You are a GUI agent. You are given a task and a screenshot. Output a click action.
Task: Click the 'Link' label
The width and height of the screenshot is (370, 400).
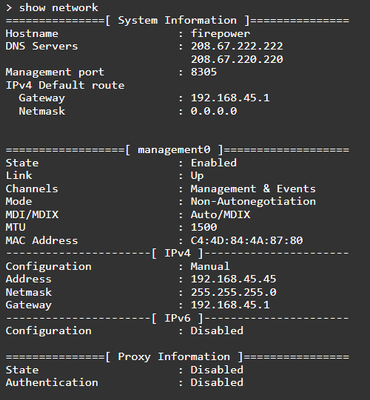[19, 176]
